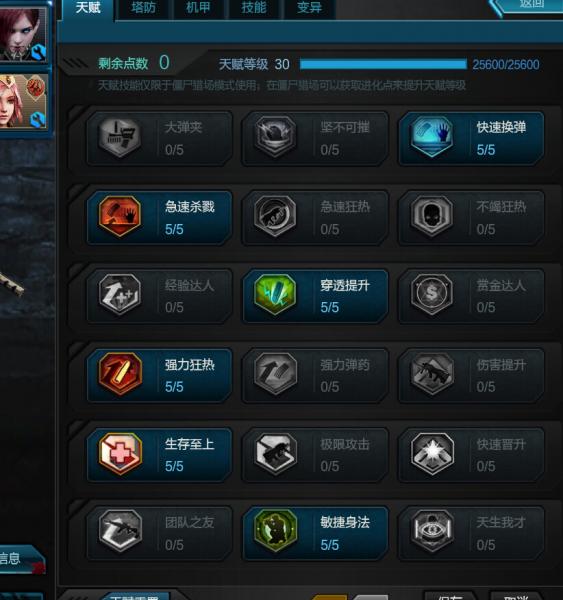
Task: Select the red-haired character portrait
Action: (x=23, y=34)
